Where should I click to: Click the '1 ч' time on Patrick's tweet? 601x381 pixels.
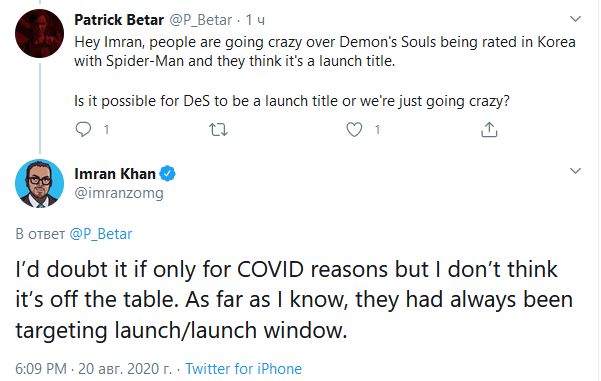(x=255, y=20)
